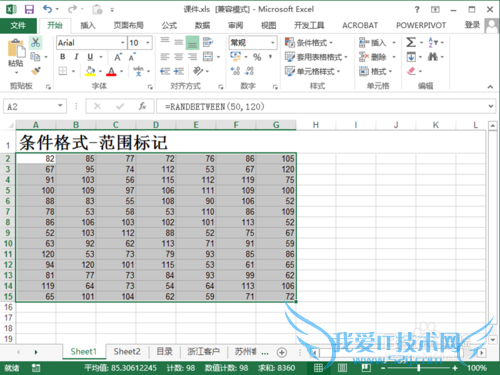Select the Format Painter brush
The height and width of the screenshot is (375, 500).
coord(35,71)
